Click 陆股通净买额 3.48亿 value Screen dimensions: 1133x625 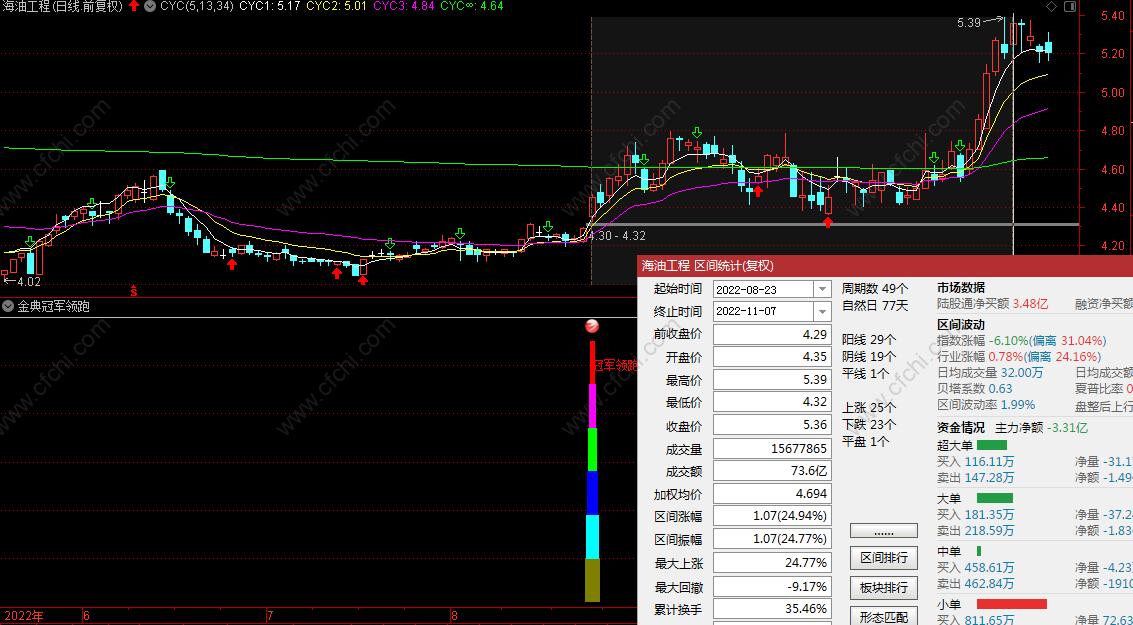tap(992, 304)
